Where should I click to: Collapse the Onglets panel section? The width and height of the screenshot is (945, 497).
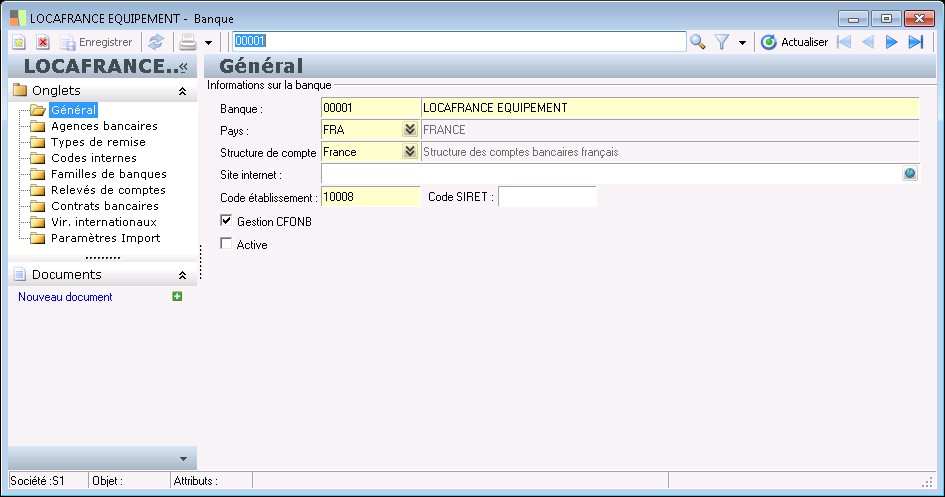click(182, 91)
